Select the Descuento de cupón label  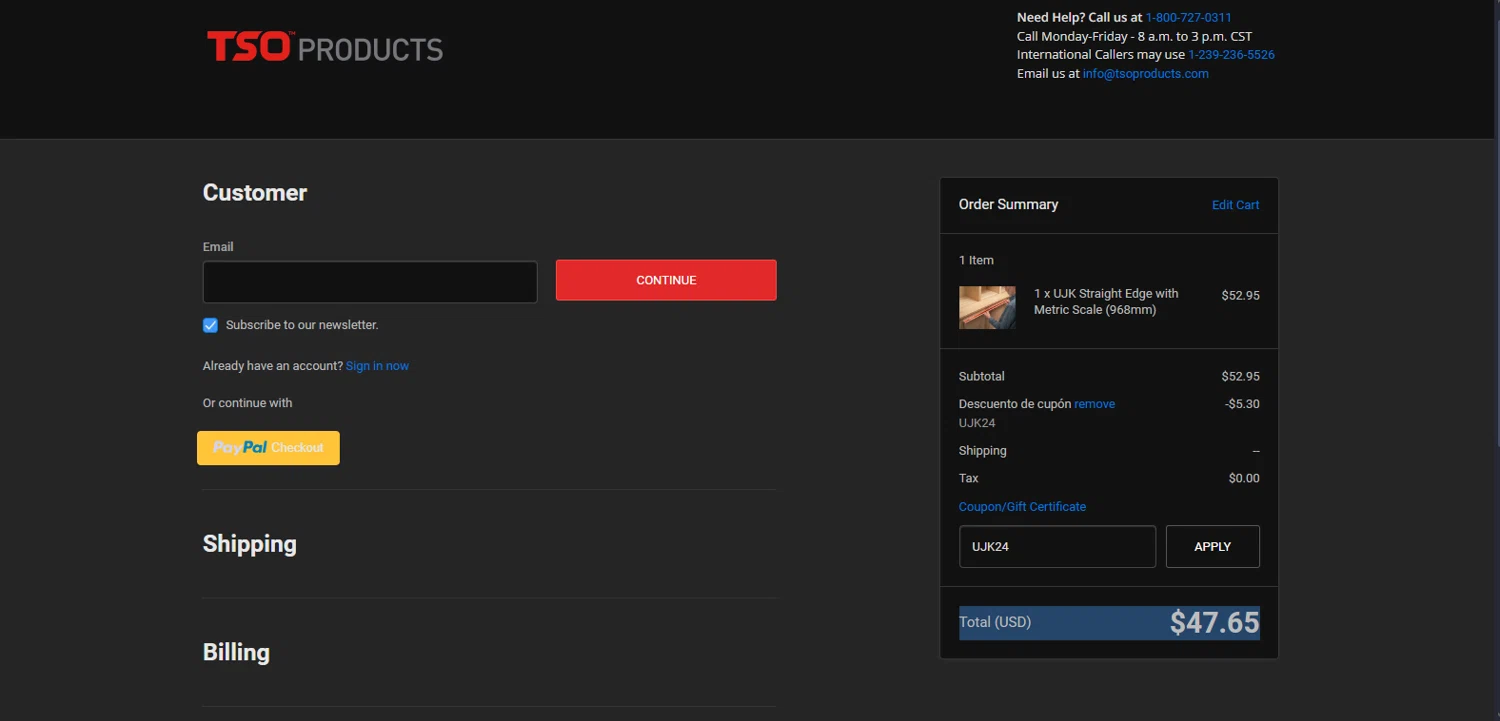pos(1015,404)
